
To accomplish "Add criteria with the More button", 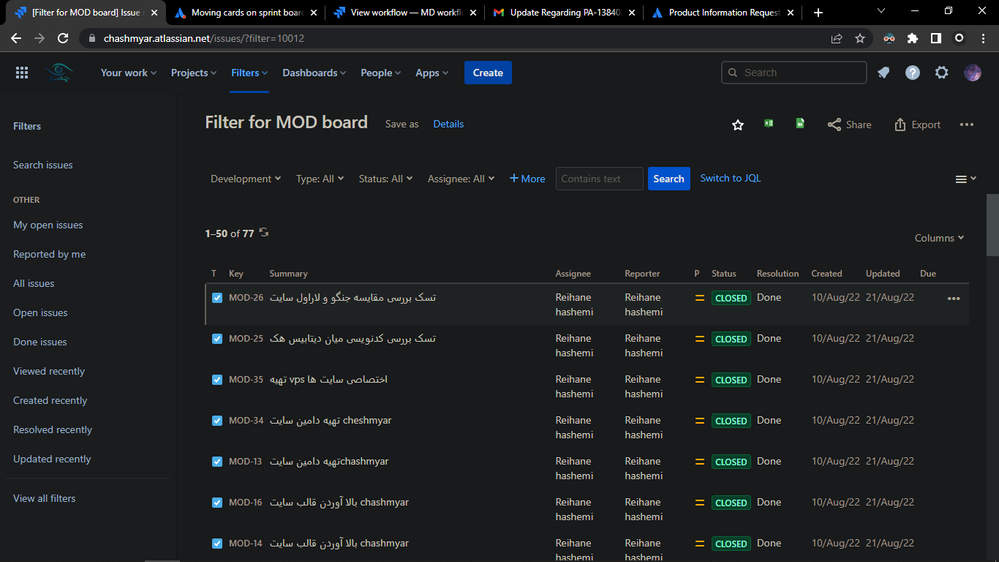I will click(x=527, y=179).
